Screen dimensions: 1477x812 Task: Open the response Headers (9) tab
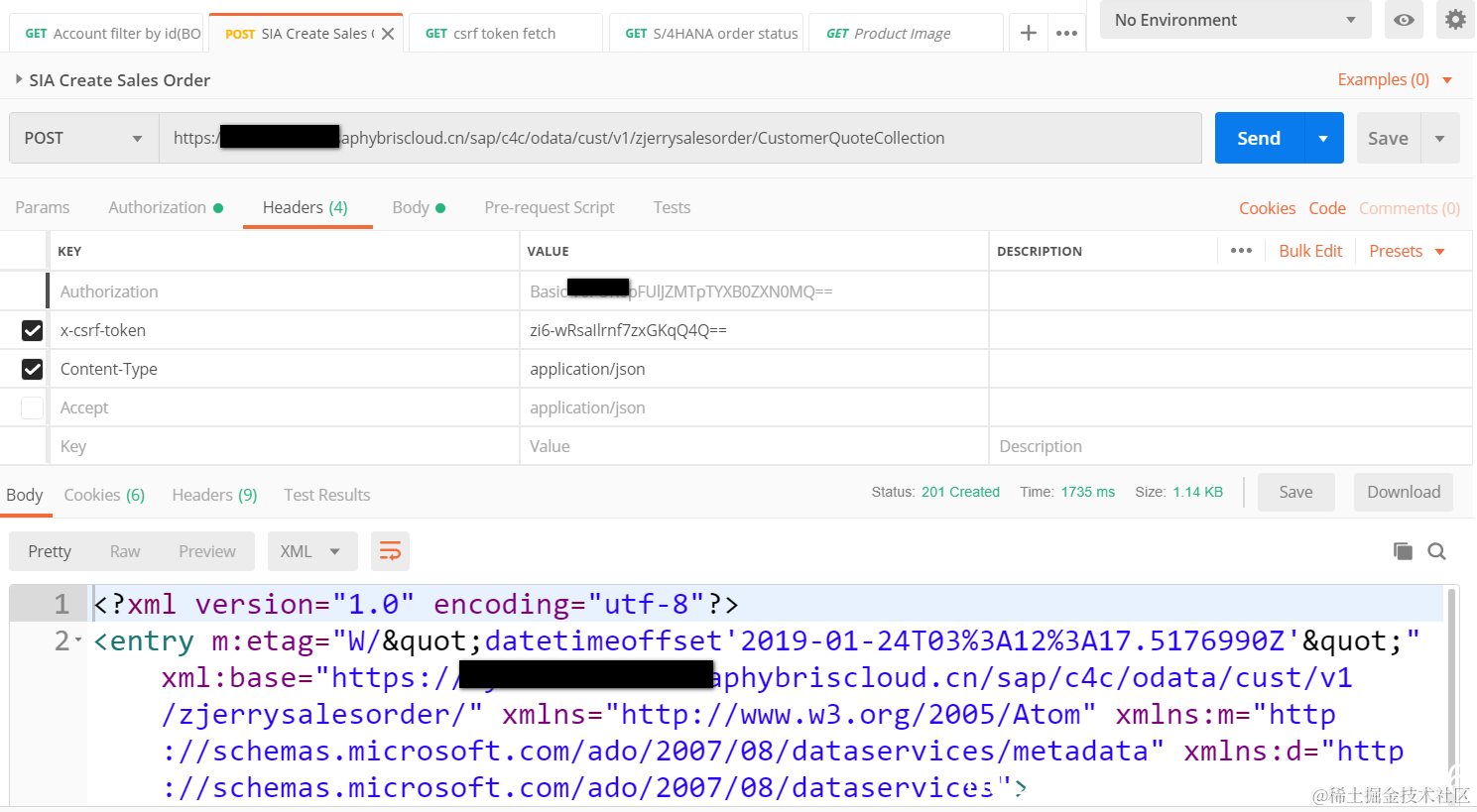[x=214, y=495]
